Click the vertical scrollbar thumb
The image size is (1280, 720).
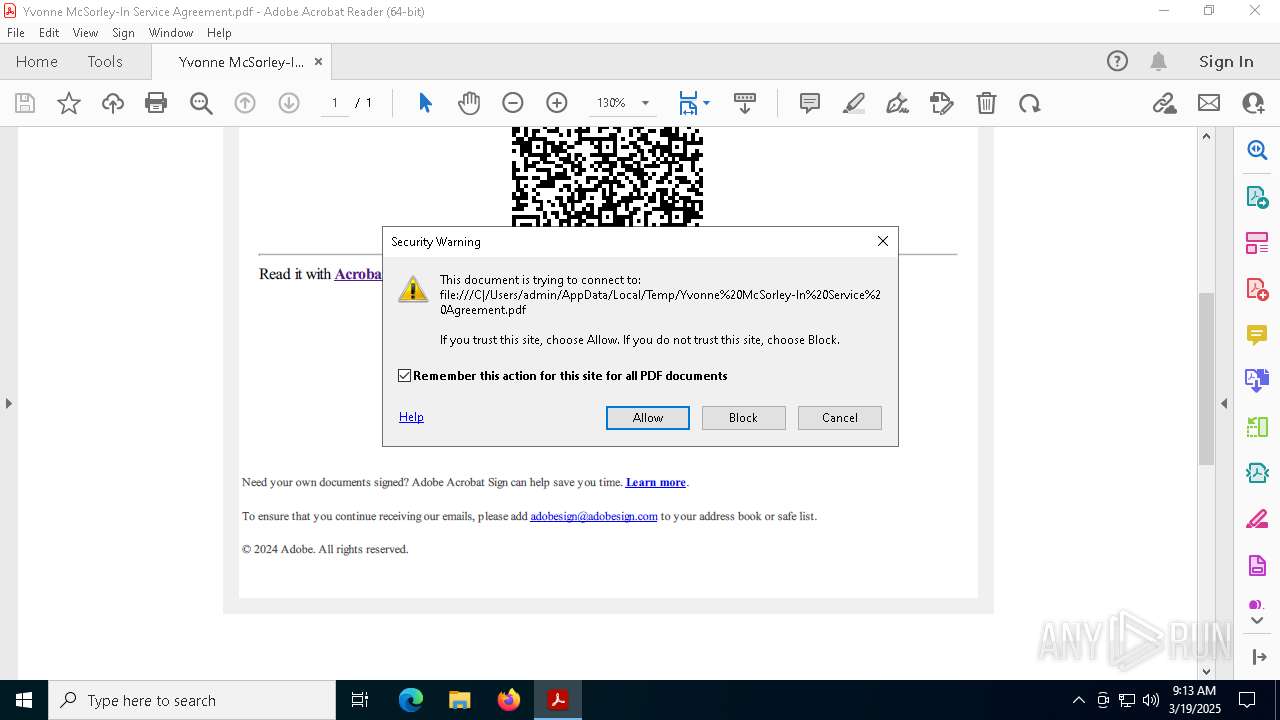[x=1206, y=378]
